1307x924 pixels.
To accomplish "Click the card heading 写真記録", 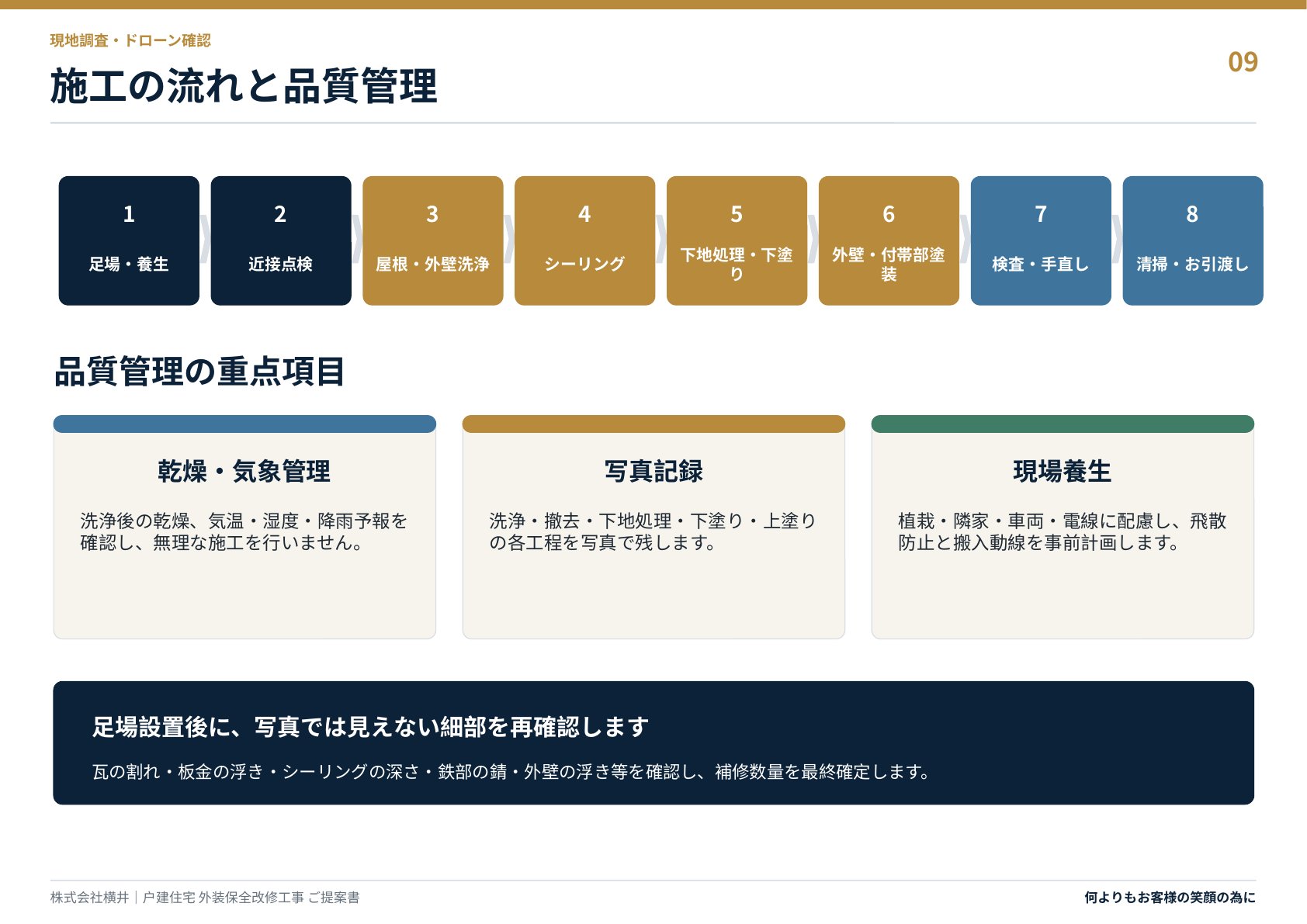I will click(653, 471).
